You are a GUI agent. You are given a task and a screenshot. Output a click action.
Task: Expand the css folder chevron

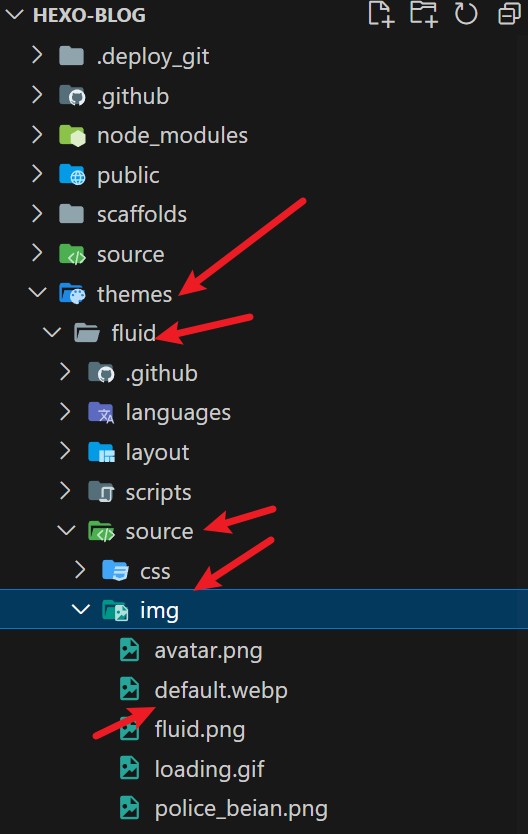coord(80,570)
